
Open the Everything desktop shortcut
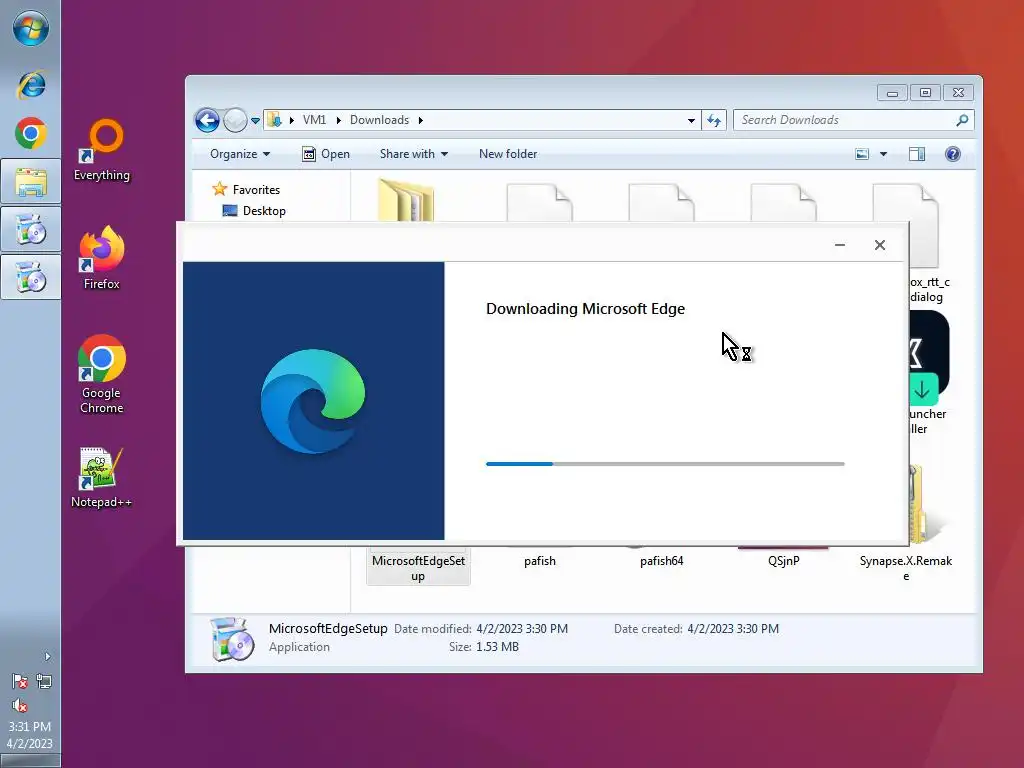tap(101, 150)
